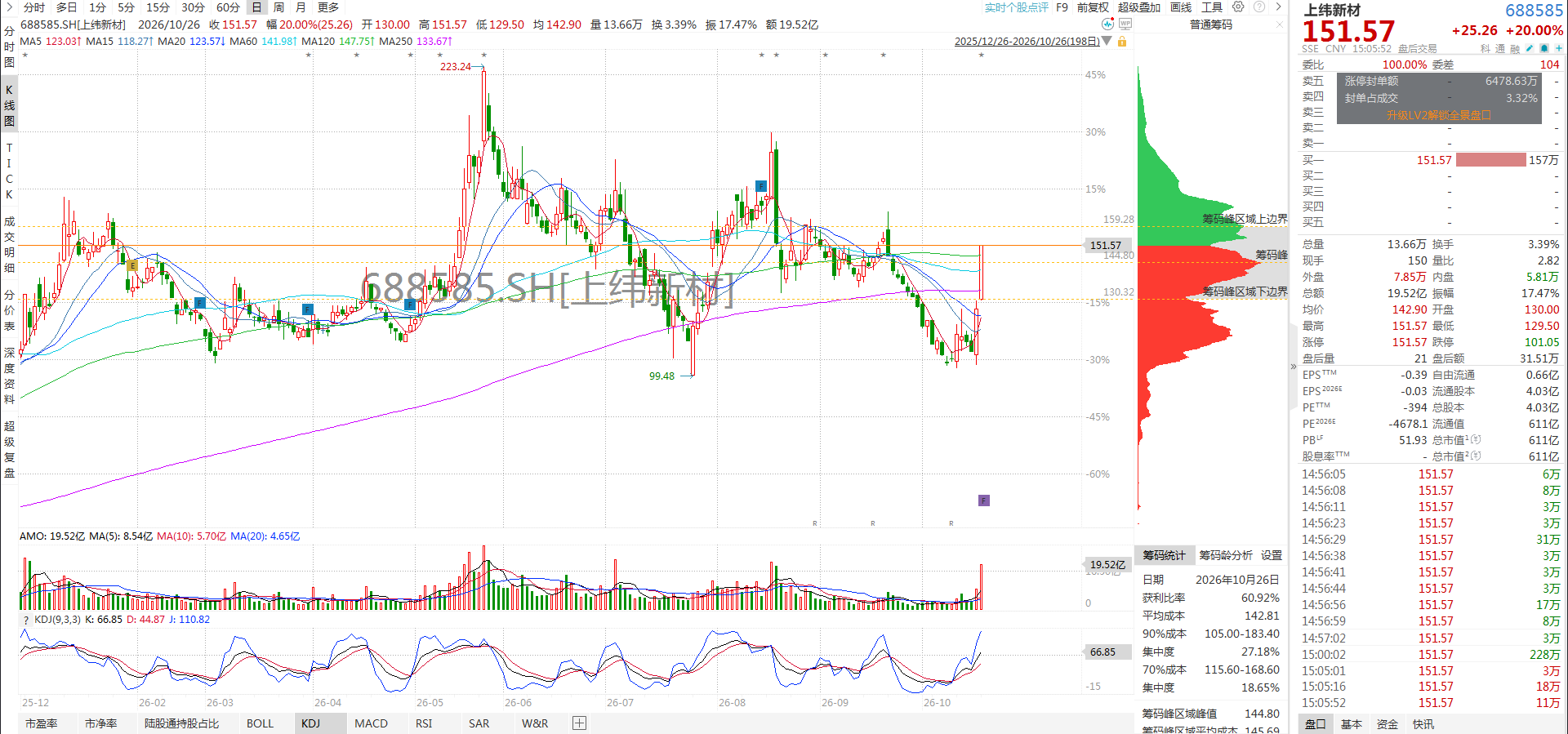Switch to 周 weekly period
The height and width of the screenshot is (734, 1568).
(278, 7)
